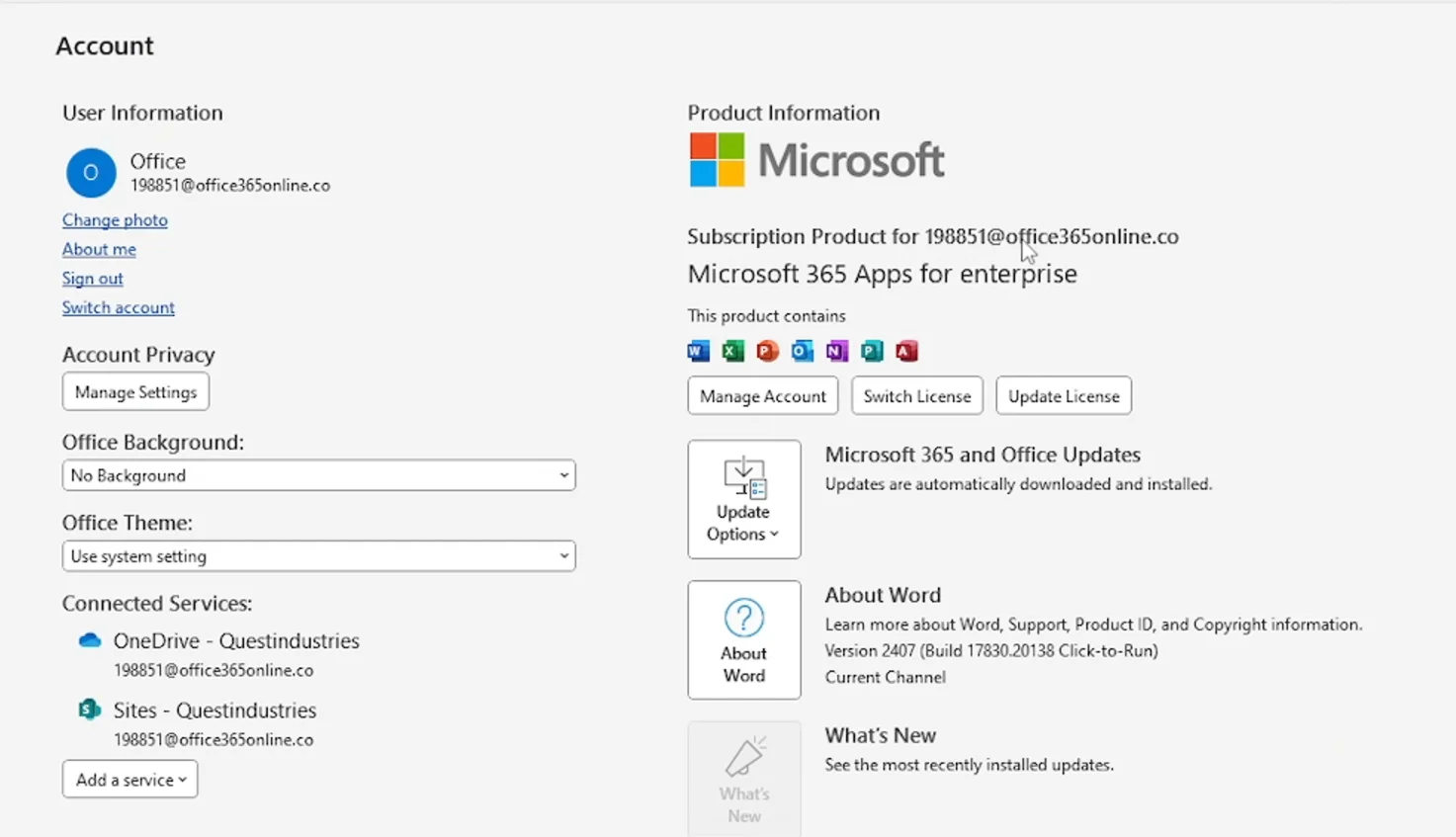Open the Office Theme dropdown
Screen dimensions: 1456x837
coord(318,556)
